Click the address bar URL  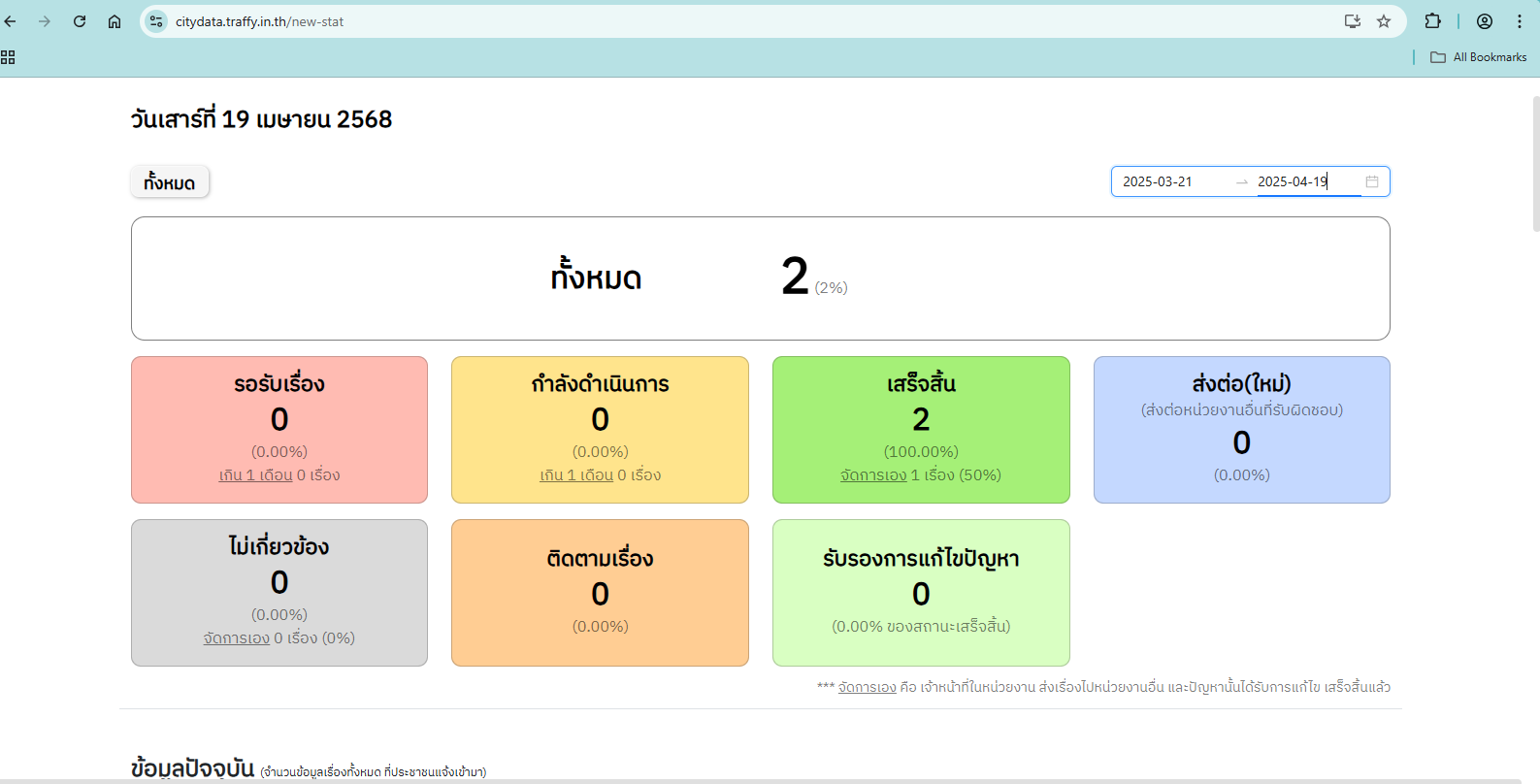pyautogui.click(x=259, y=21)
